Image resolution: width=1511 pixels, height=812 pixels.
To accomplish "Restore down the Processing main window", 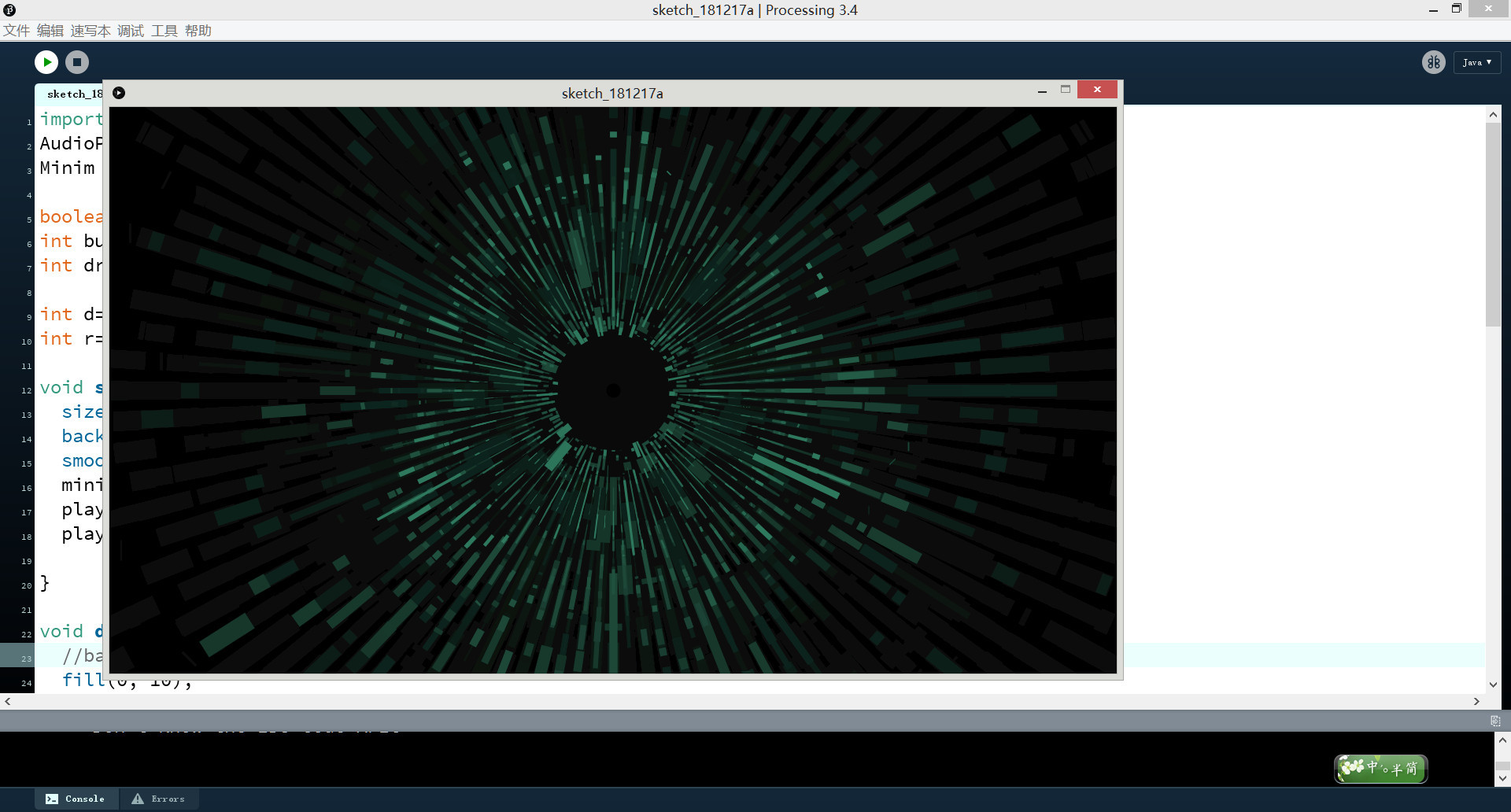I will coord(1457,9).
